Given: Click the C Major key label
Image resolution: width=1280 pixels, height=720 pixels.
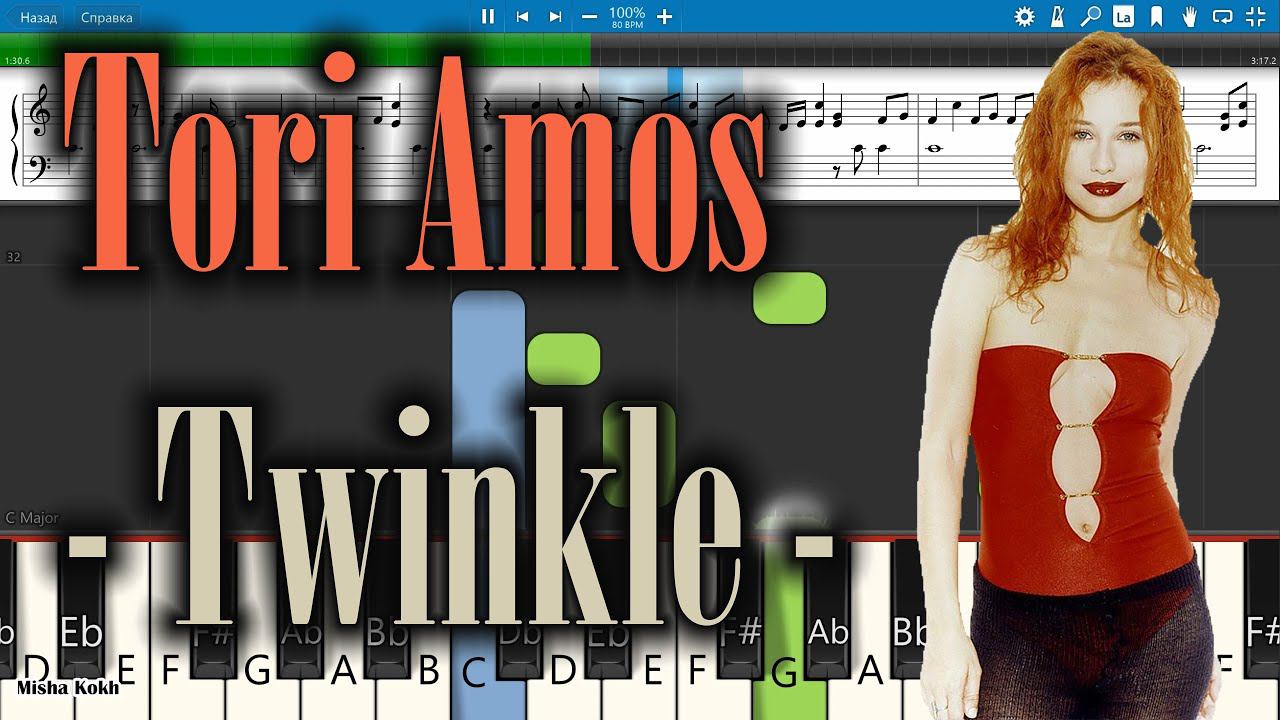Looking at the screenshot, I should click(x=32, y=518).
